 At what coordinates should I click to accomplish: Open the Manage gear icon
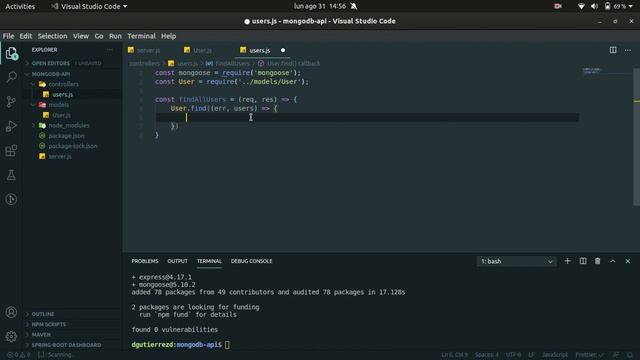tap(11, 336)
